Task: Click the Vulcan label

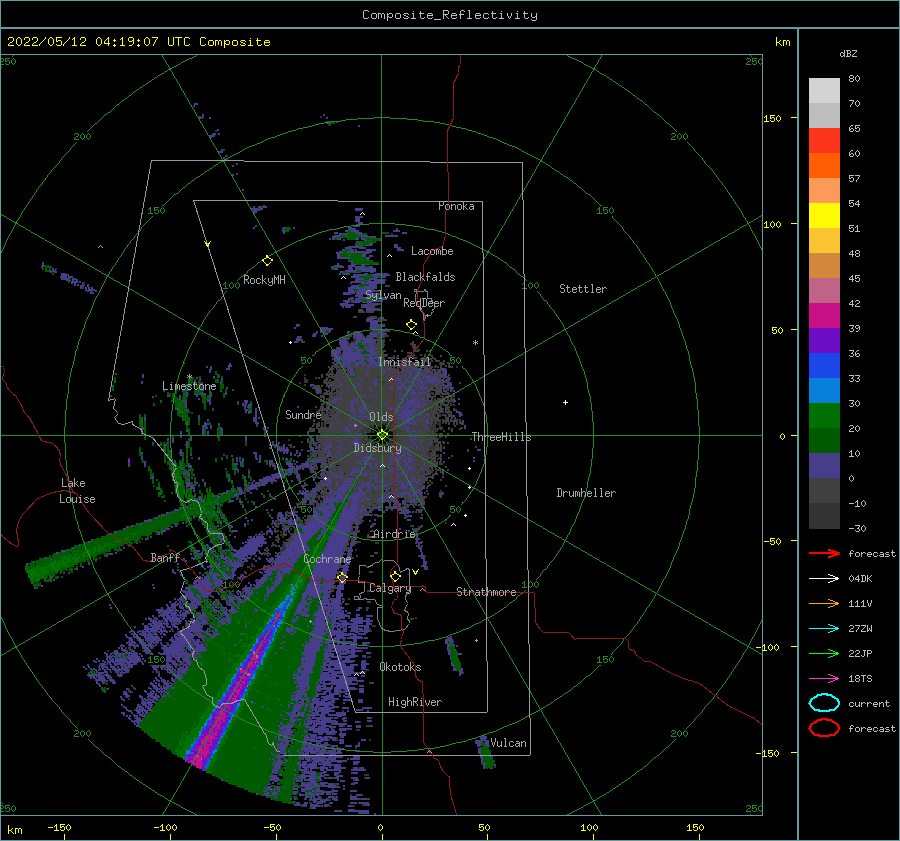Action: point(508,743)
